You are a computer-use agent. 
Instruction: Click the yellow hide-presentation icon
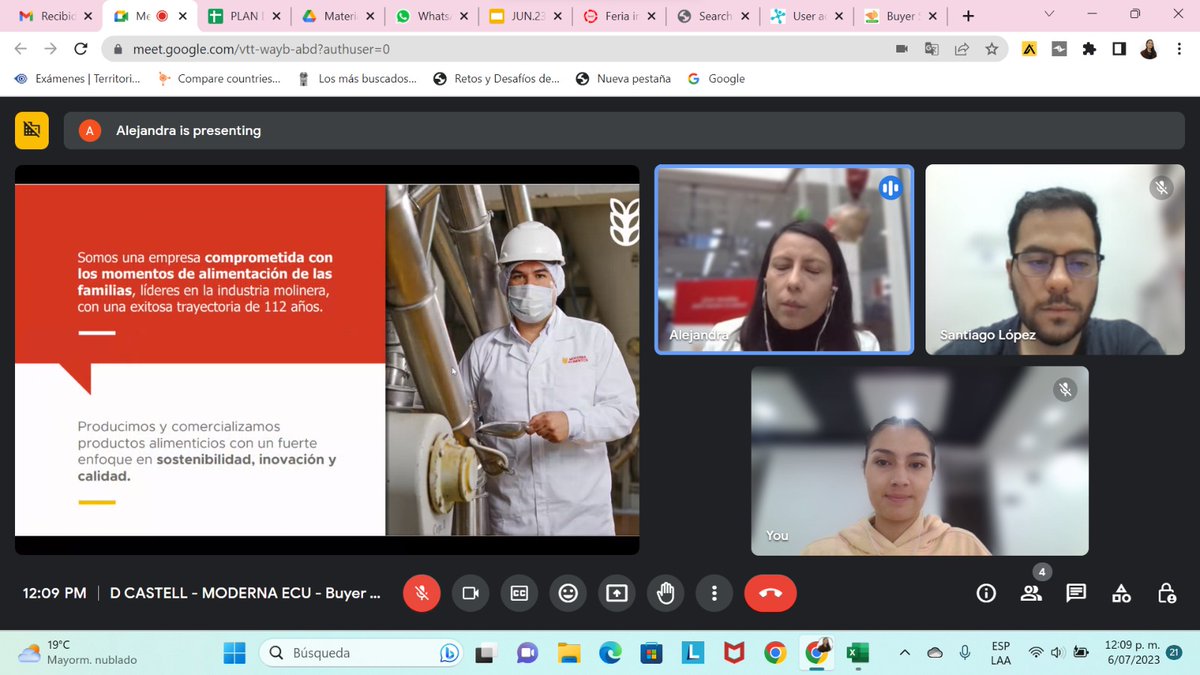pos(32,130)
